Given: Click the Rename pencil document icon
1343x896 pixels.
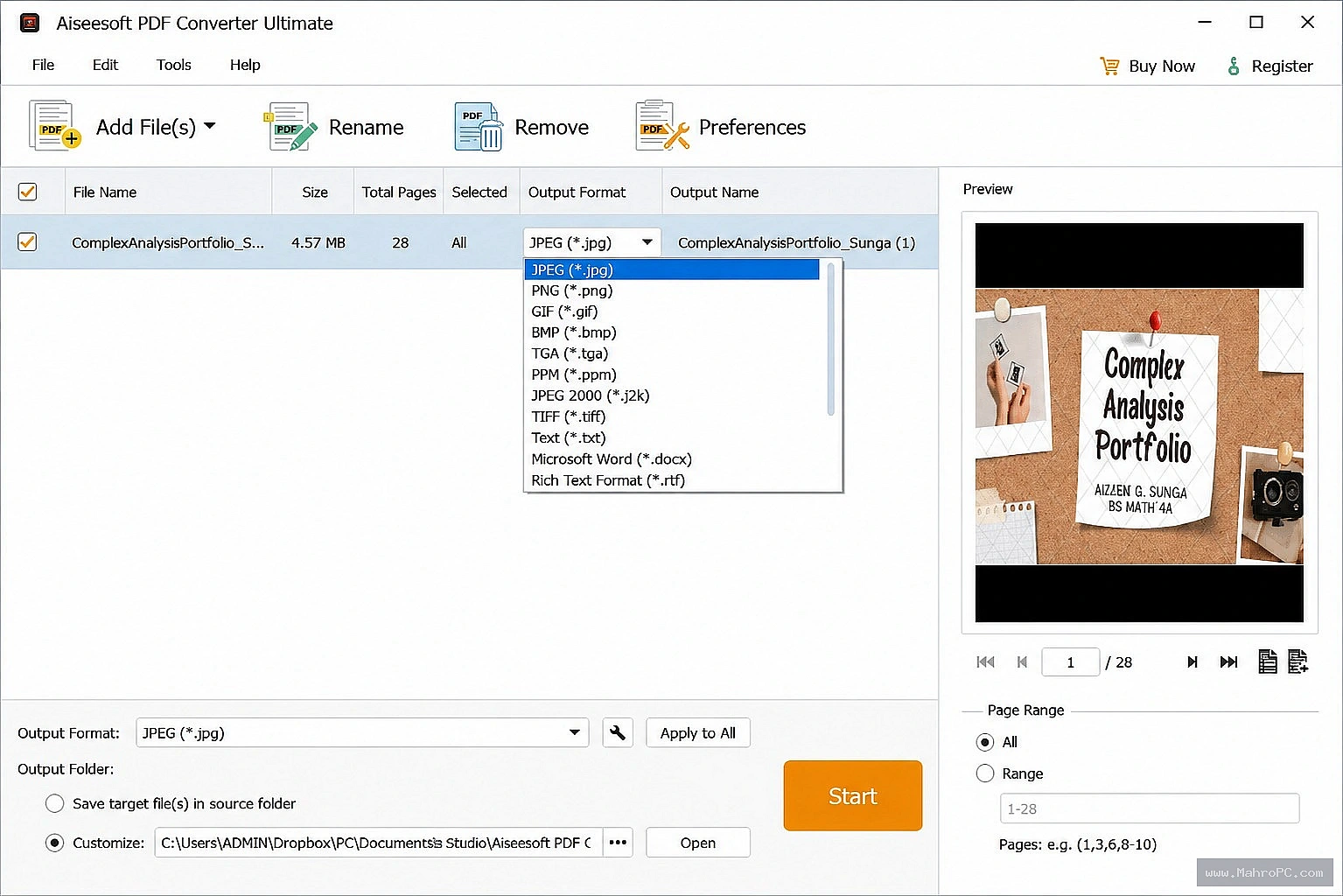Looking at the screenshot, I should click(x=290, y=127).
